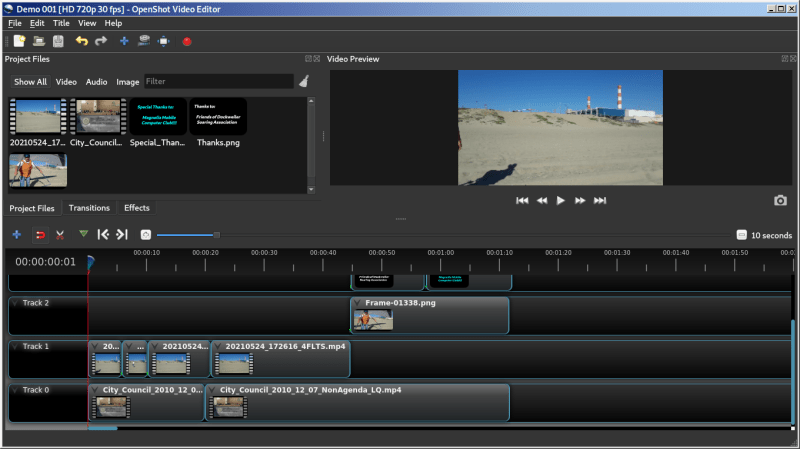
Task: Open the Title menu
Action: pyautogui.click(x=61, y=23)
